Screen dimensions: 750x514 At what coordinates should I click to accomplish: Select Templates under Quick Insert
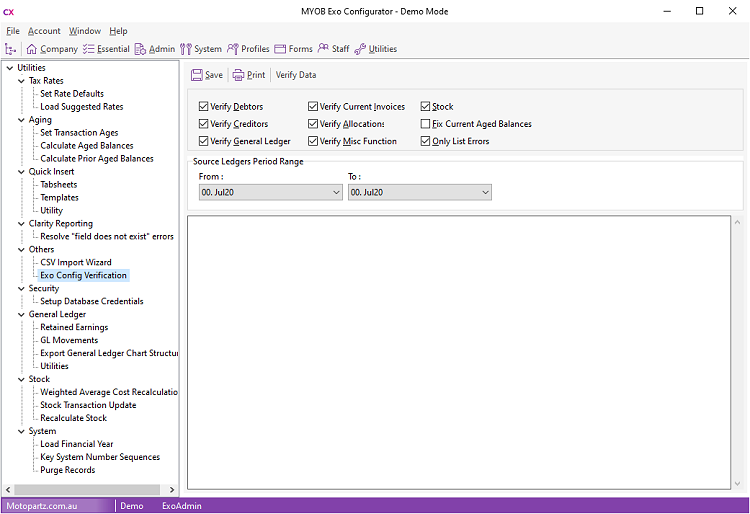tap(59, 197)
